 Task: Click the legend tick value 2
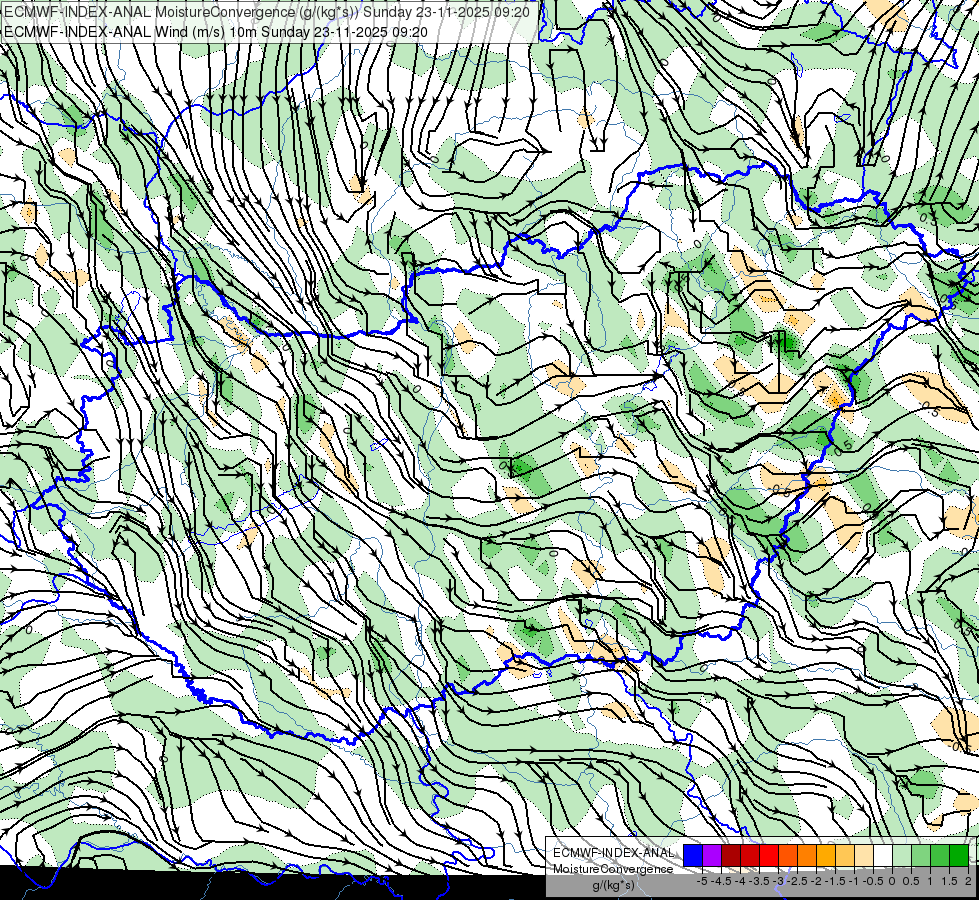(968, 881)
